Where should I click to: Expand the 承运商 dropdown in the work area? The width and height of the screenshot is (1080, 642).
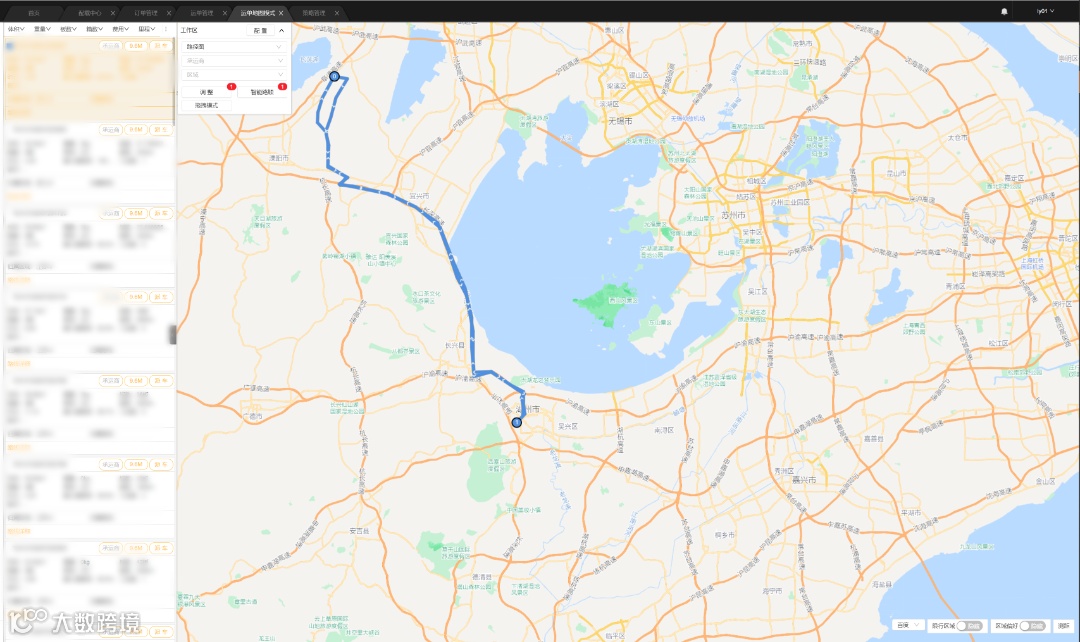pos(234,61)
